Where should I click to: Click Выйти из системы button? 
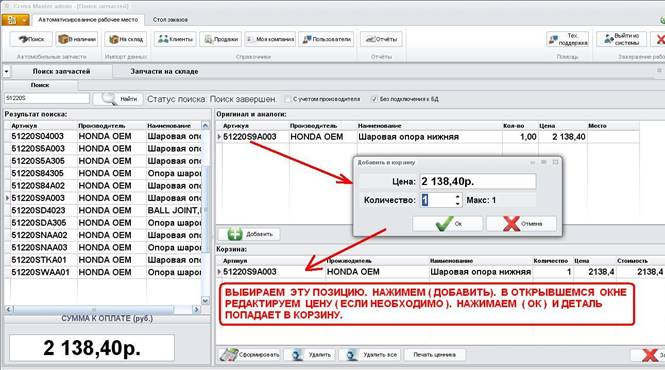[622, 39]
